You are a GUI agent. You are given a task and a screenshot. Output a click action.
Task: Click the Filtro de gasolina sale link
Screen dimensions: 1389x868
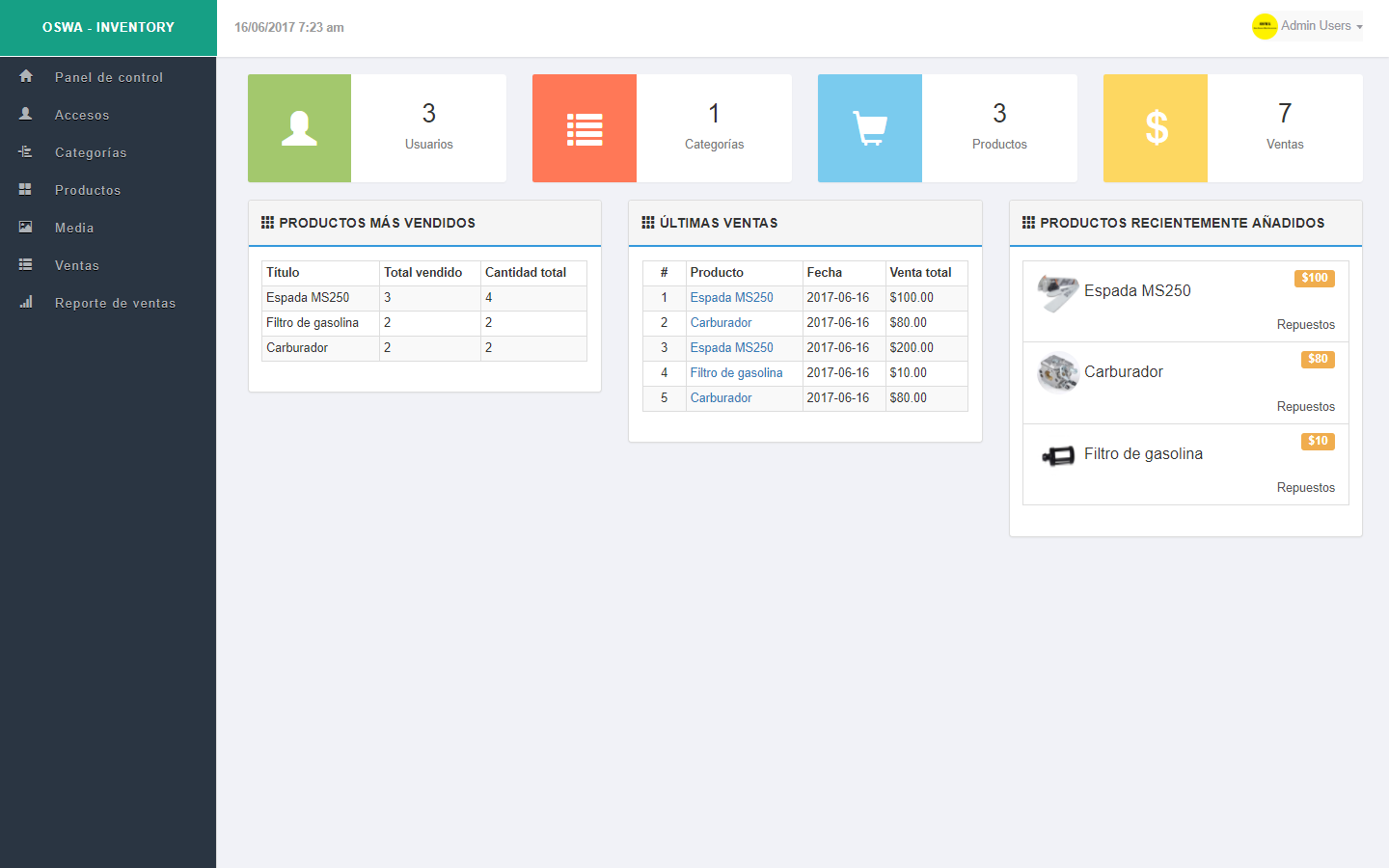click(736, 372)
